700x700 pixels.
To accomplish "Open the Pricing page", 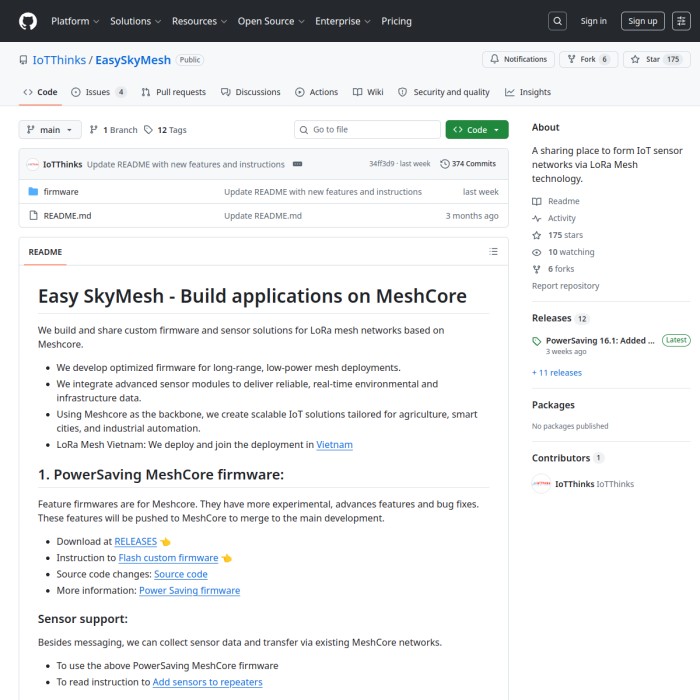I will 396,21.
